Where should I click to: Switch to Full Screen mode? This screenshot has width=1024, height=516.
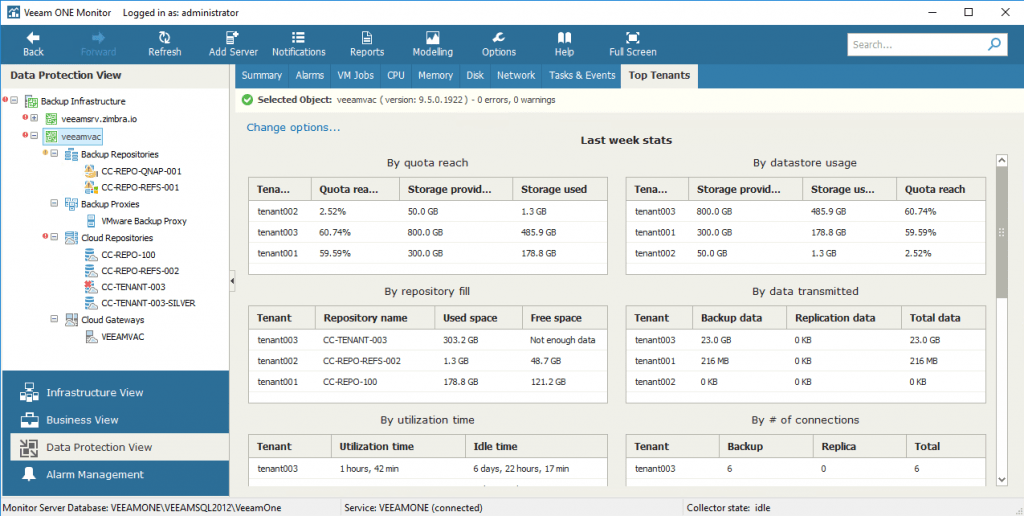(x=632, y=44)
